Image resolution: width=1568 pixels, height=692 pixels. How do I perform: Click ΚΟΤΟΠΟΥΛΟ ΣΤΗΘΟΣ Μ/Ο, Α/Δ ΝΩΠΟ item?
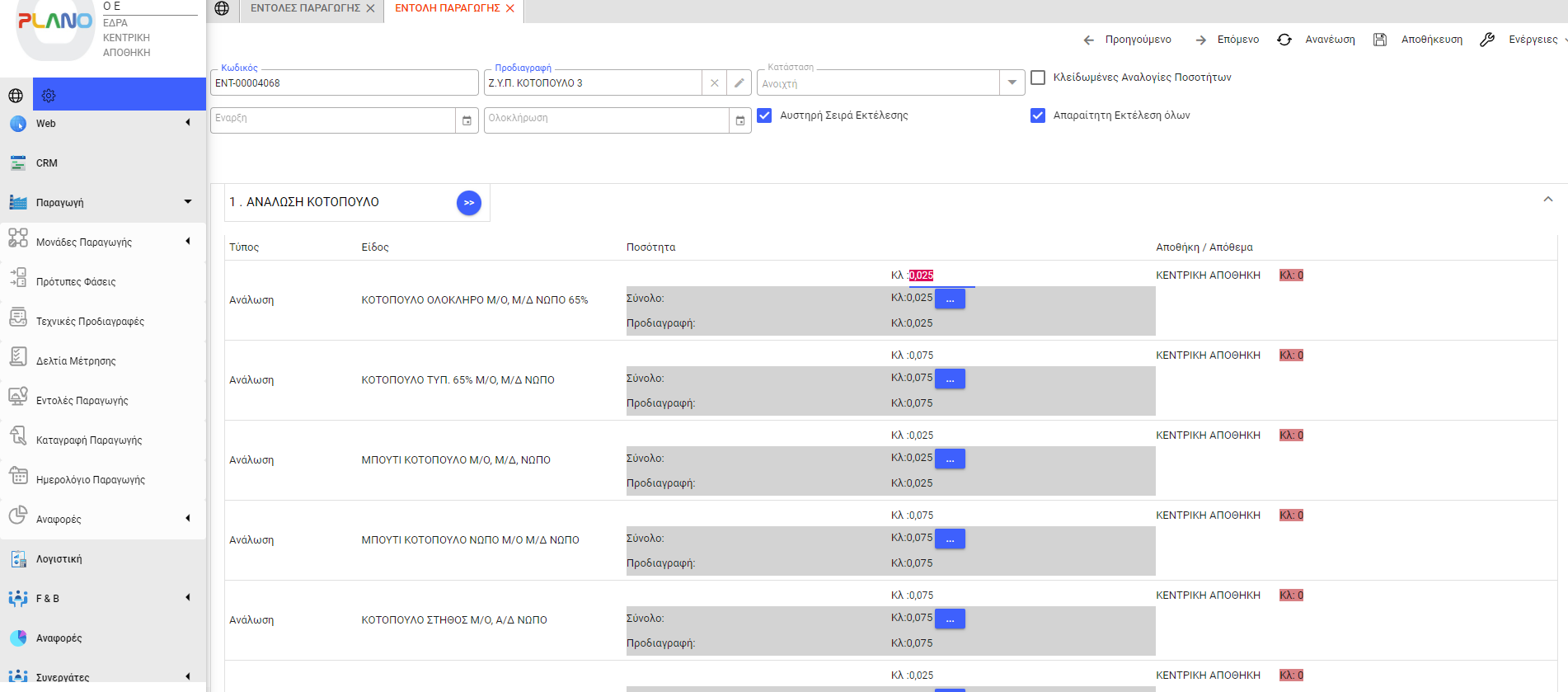pos(454,620)
